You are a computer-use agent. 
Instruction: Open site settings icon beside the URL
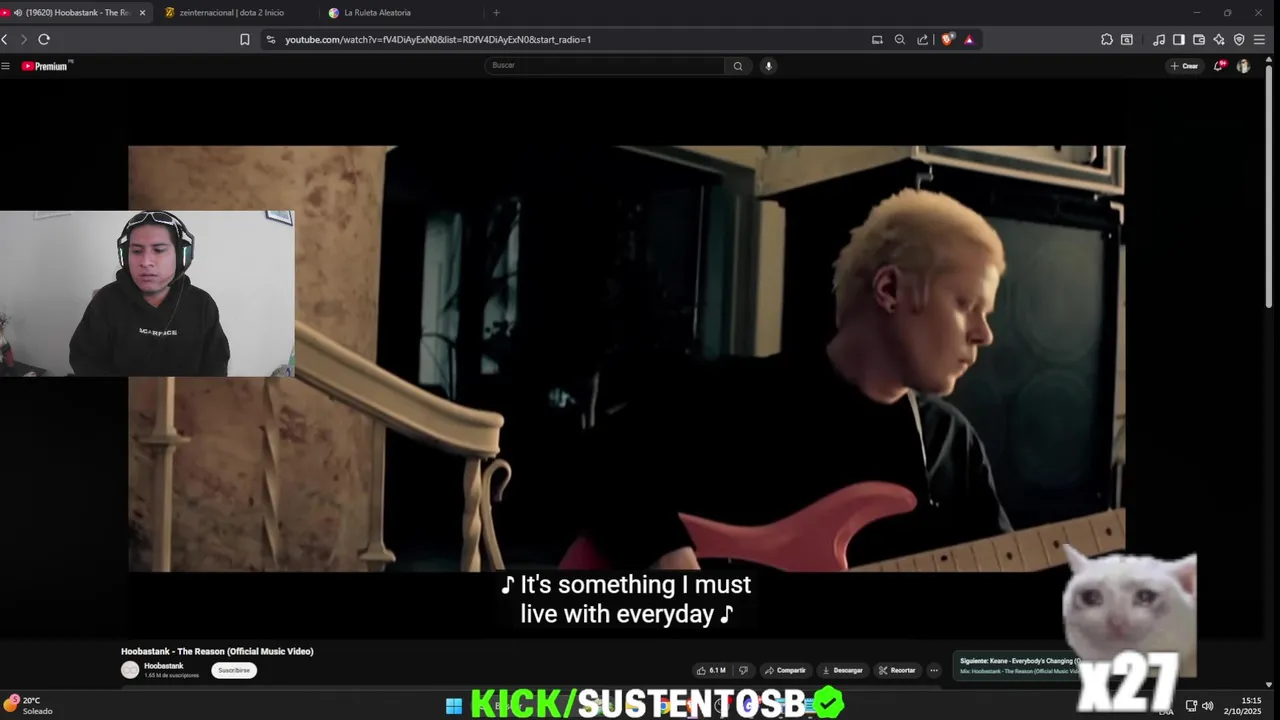point(270,39)
